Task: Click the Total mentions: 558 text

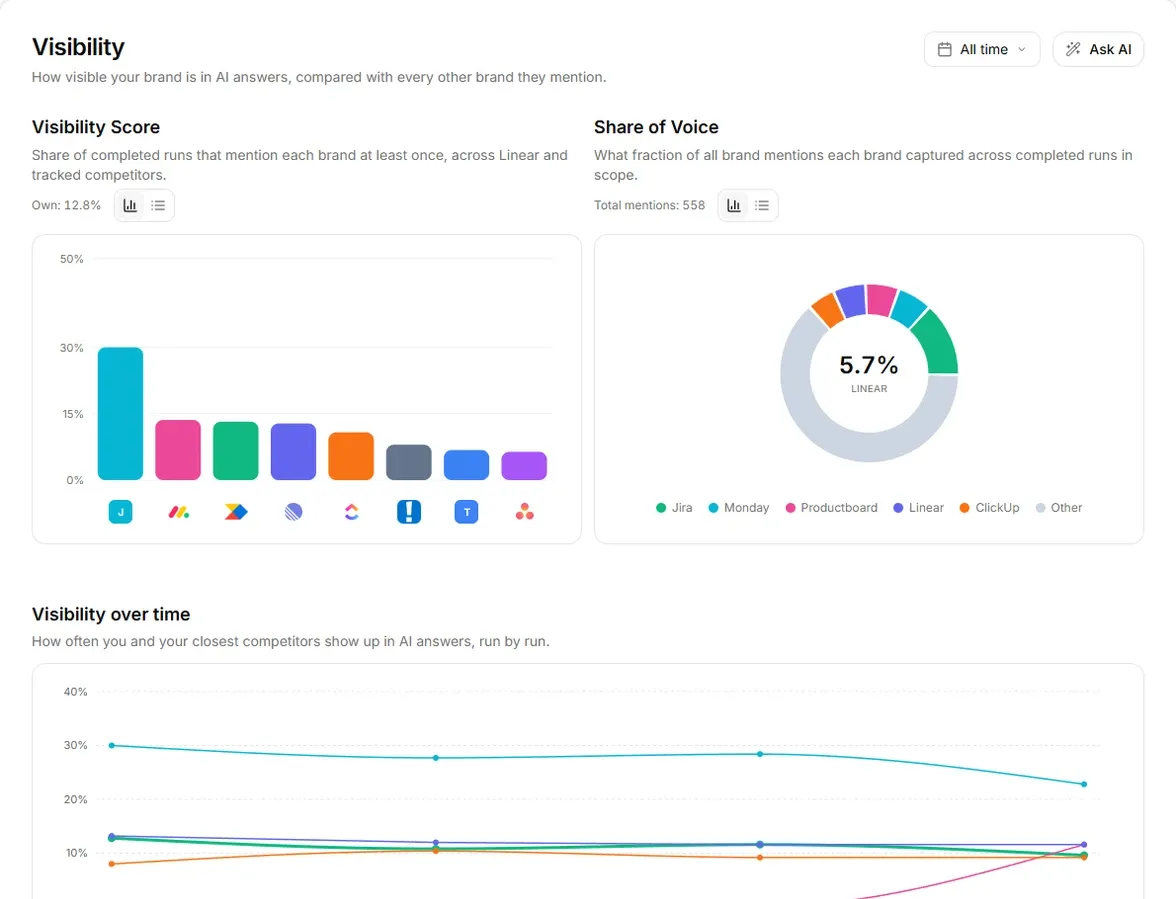Action: (650, 205)
